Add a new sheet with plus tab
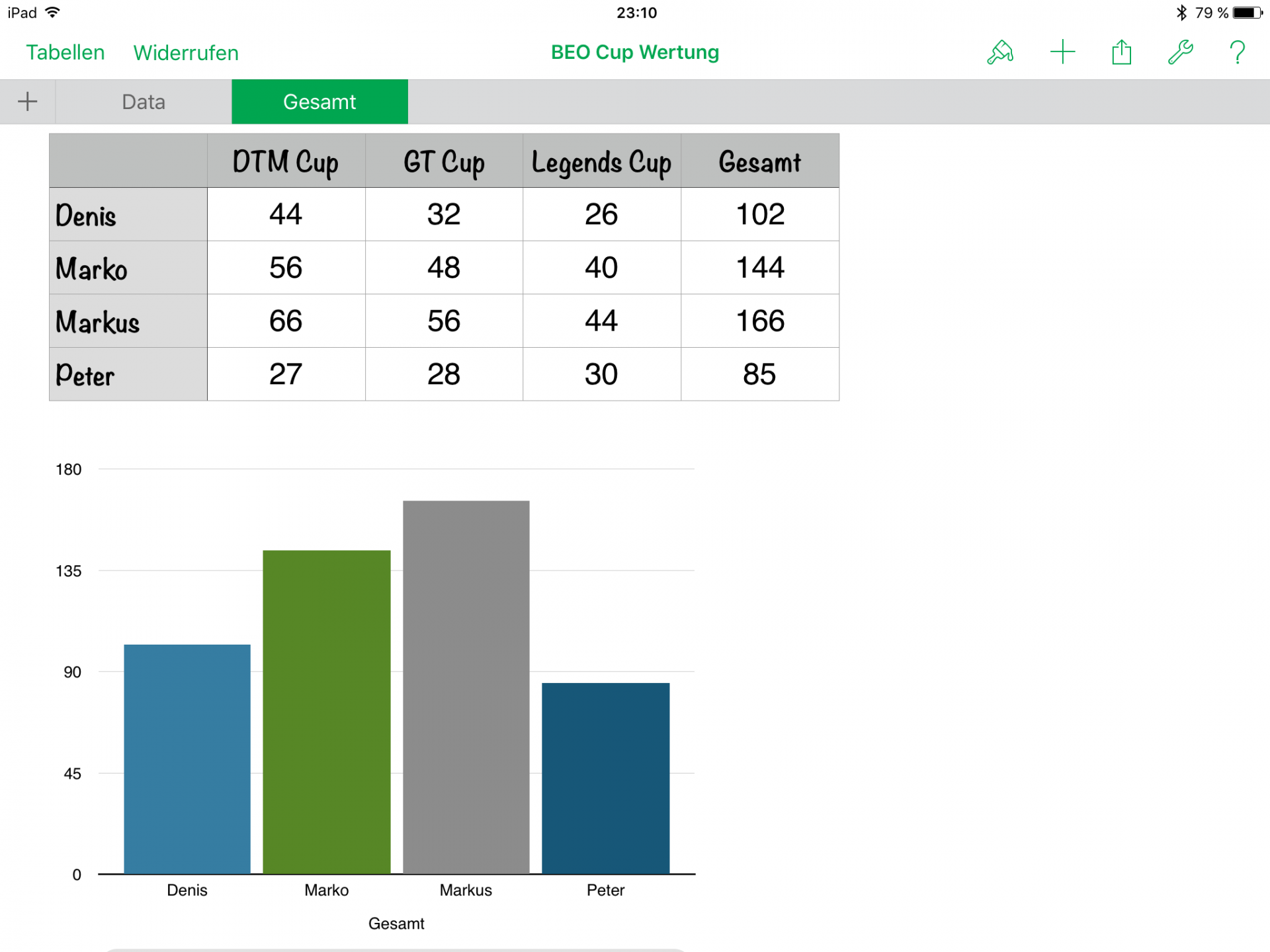Image resolution: width=1270 pixels, height=952 pixels. coord(27,102)
